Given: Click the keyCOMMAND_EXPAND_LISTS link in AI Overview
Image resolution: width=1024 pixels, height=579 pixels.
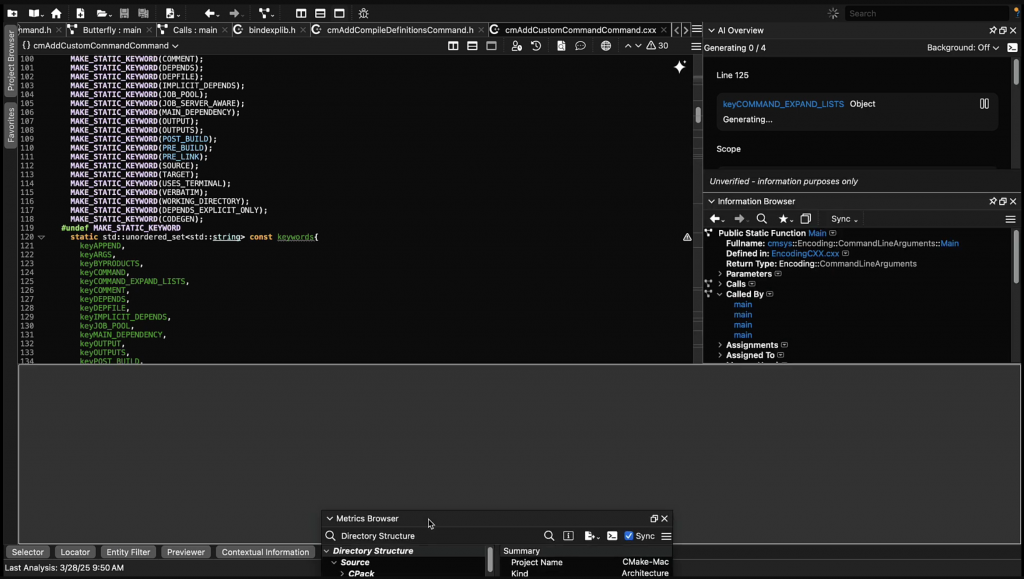Looking at the screenshot, I should [x=783, y=104].
